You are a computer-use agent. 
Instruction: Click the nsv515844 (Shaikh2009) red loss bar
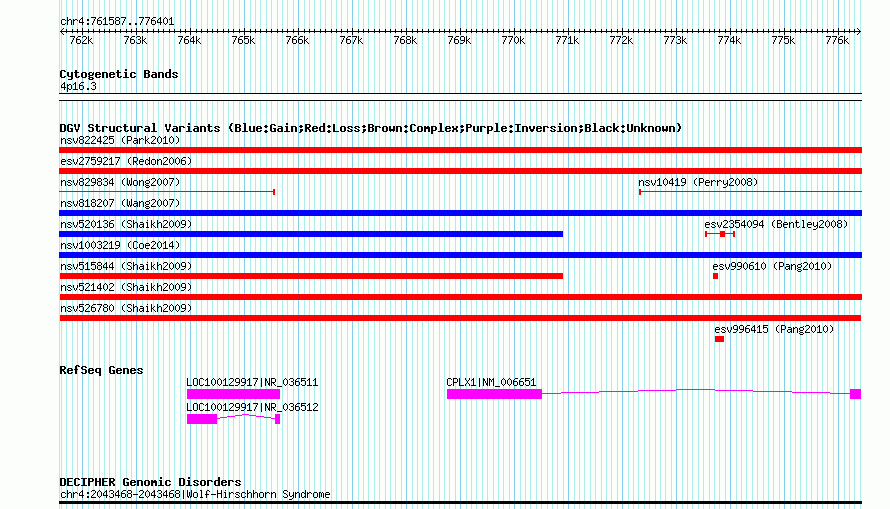pyautogui.click(x=311, y=276)
